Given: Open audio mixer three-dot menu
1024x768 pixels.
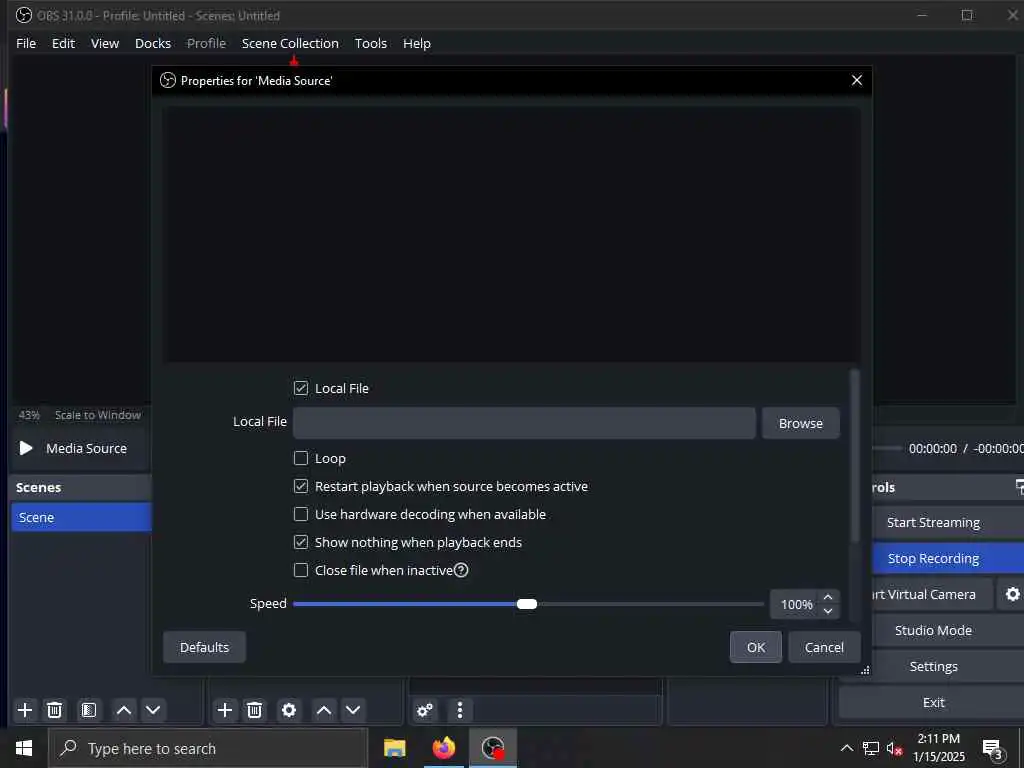Looking at the screenshot, I should 460,710.
